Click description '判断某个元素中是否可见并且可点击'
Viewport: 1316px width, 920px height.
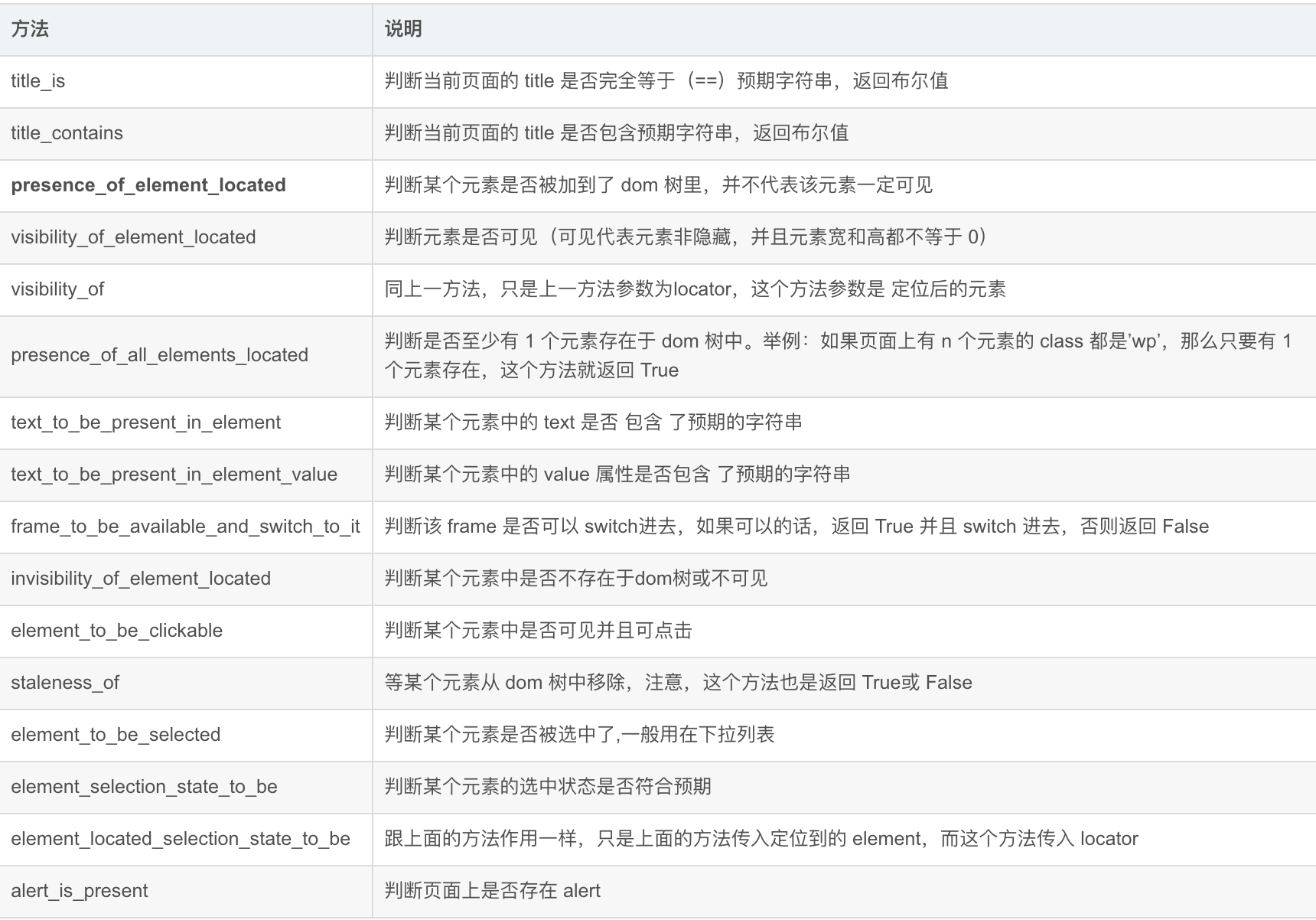coord(538,631)
